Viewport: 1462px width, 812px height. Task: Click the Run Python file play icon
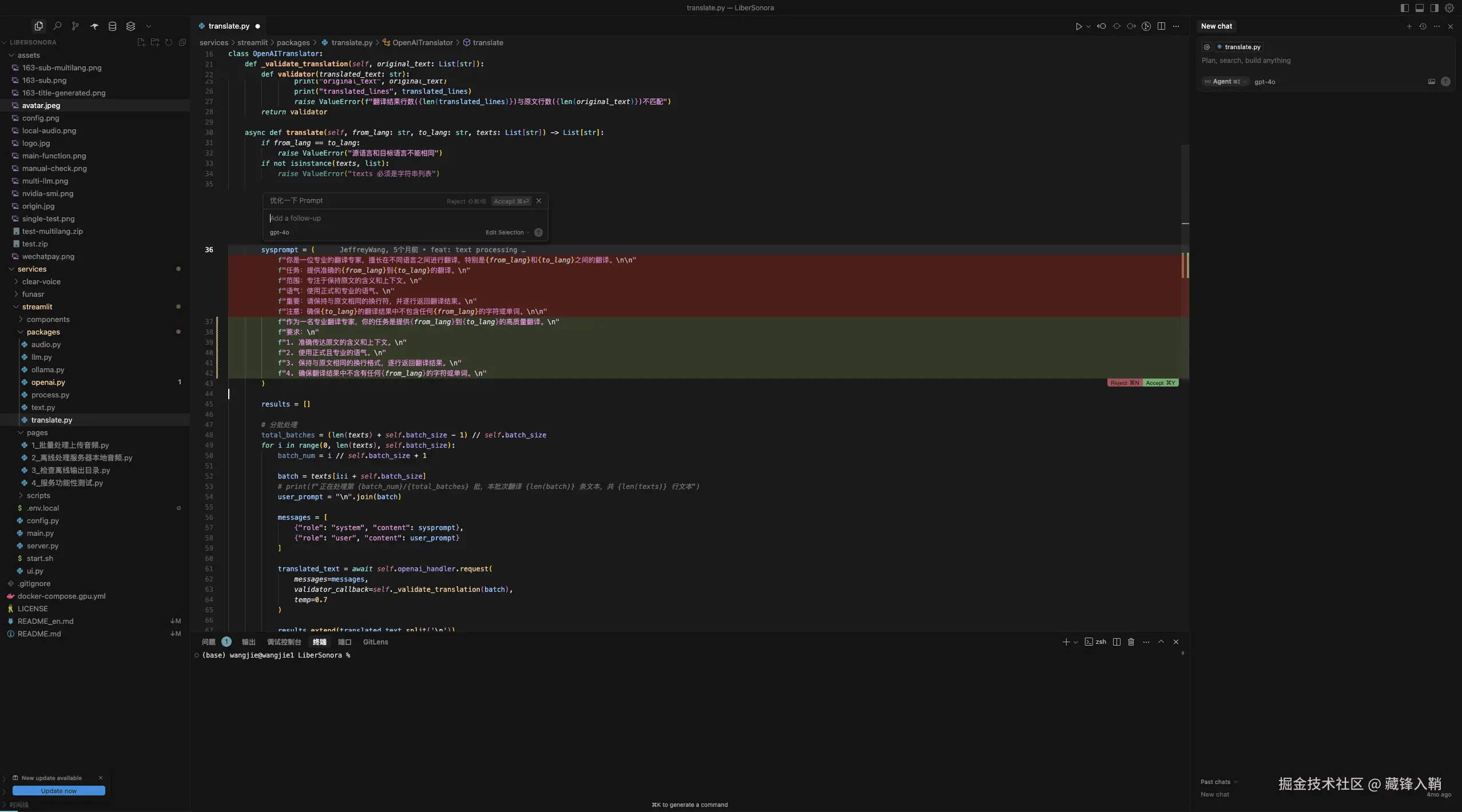tap(1078, 26)
